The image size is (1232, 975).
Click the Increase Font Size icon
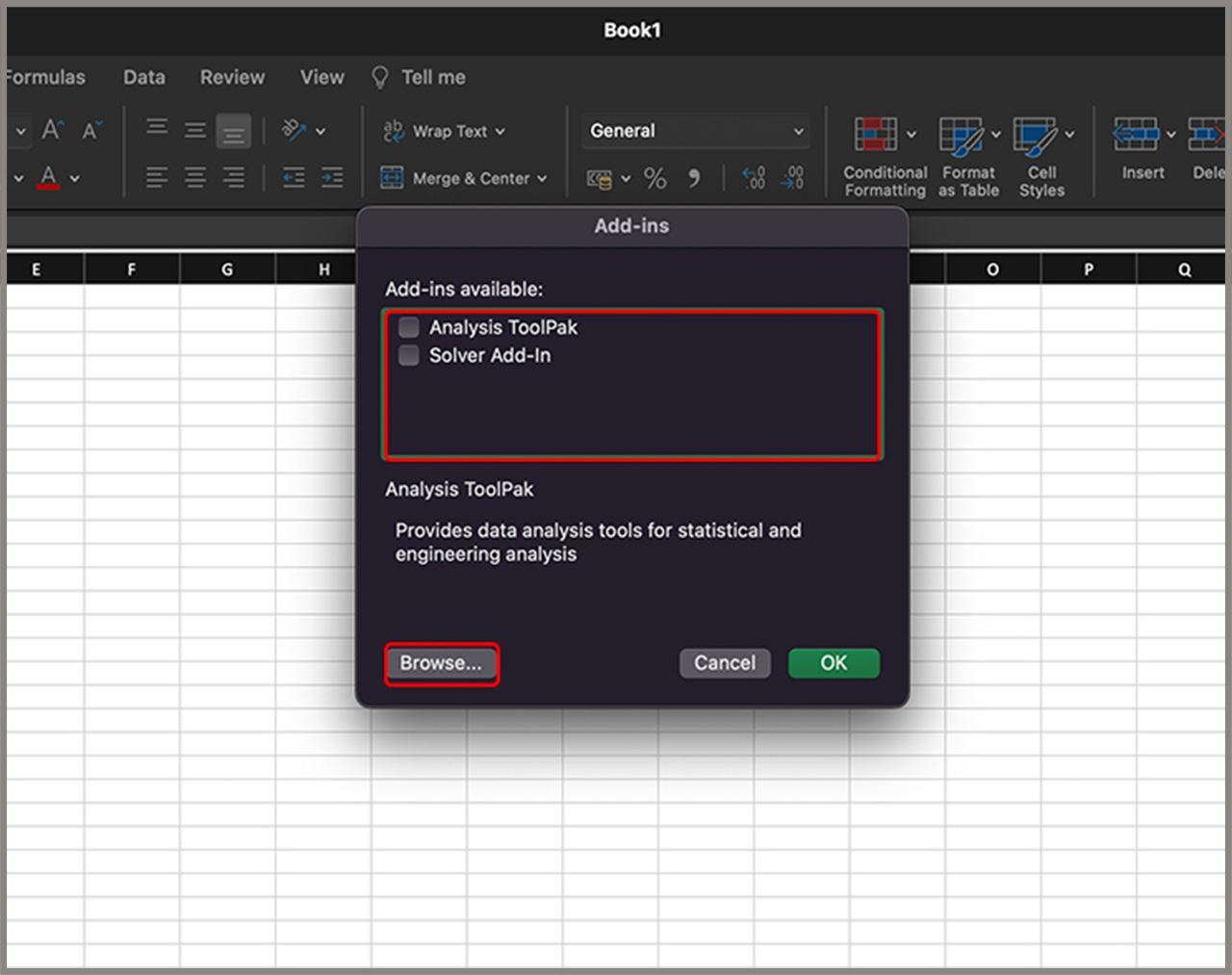click(53, 130)
